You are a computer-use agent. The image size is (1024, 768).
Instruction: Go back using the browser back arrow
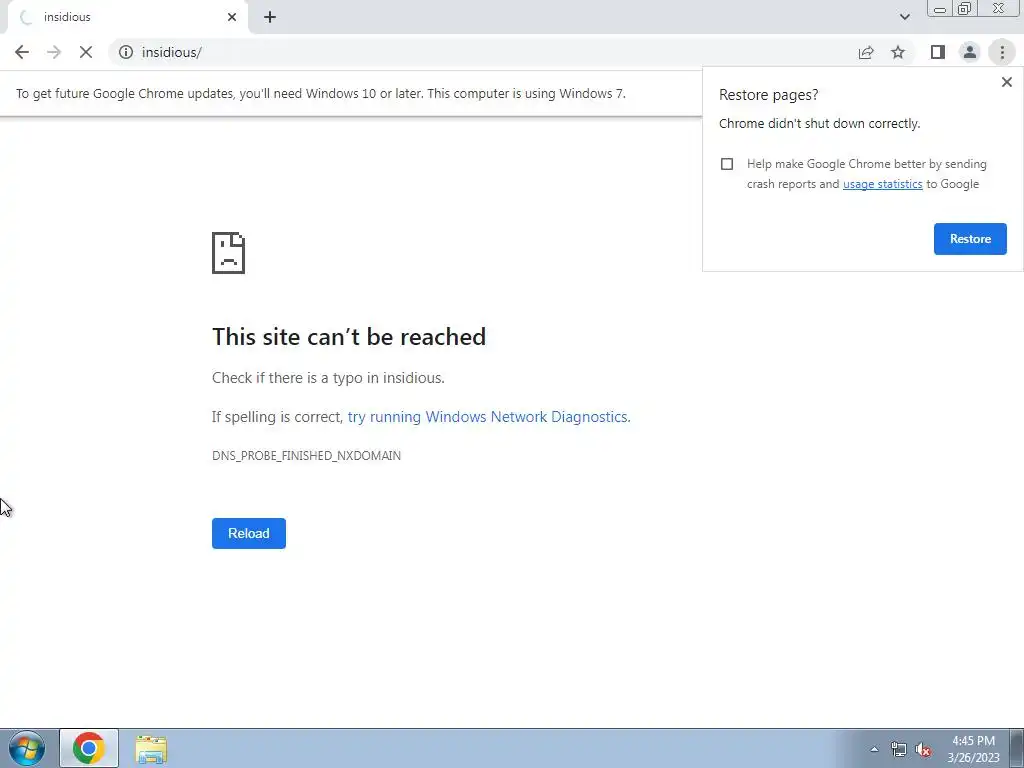pos(22,52)
